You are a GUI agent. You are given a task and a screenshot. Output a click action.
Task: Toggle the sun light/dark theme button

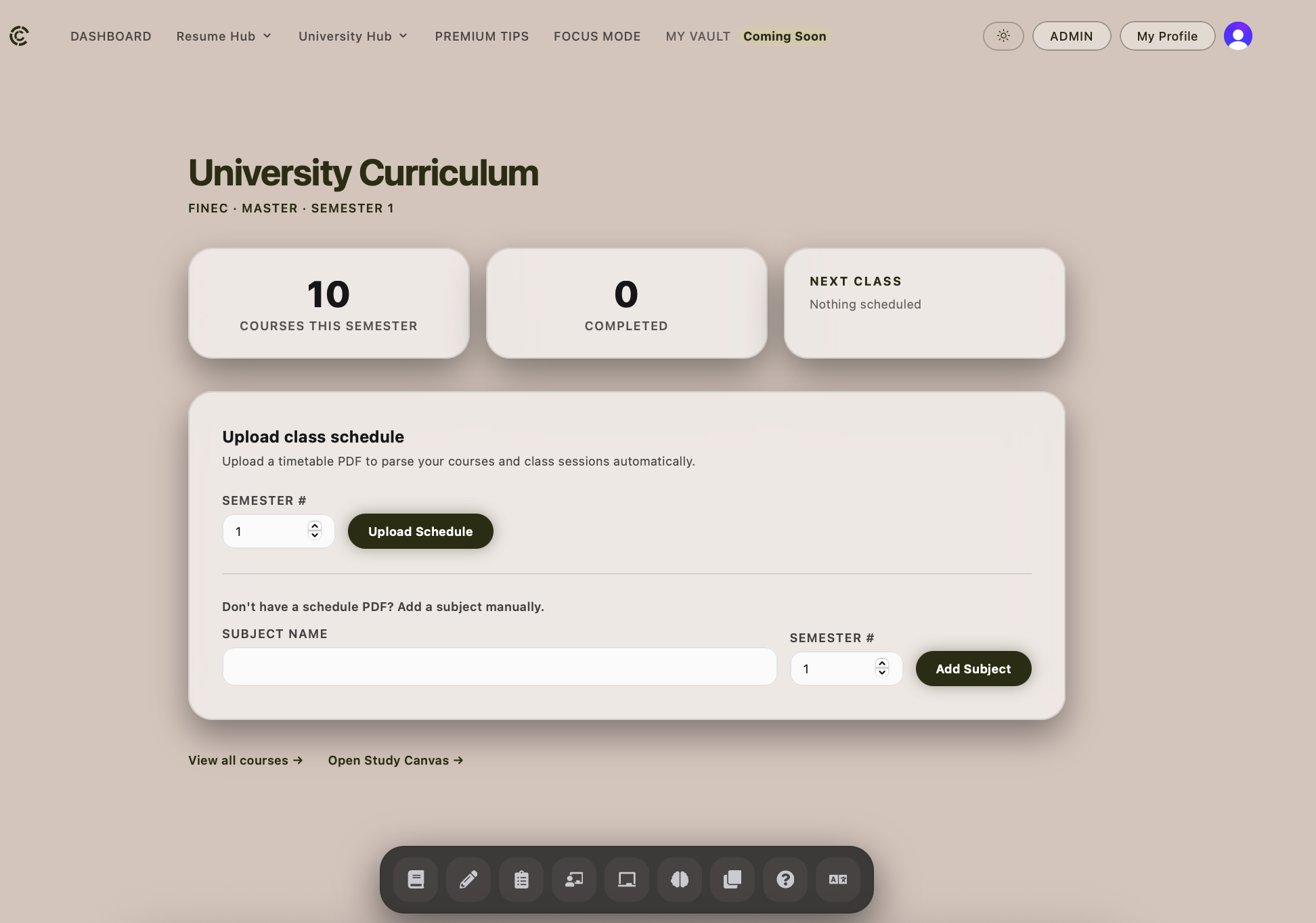click(1003, 36)
